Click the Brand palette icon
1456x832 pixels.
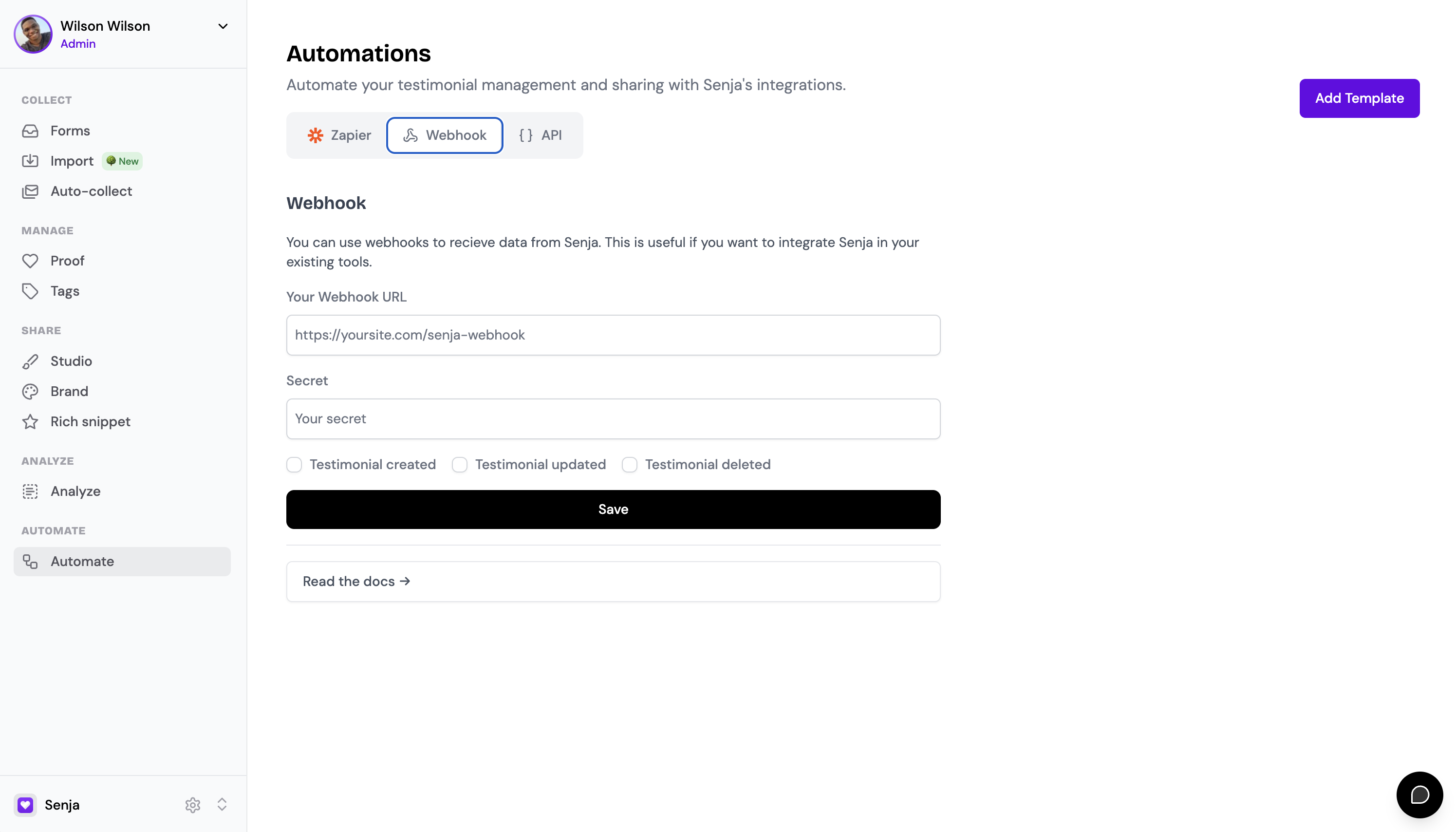click(x=30, y=392)
